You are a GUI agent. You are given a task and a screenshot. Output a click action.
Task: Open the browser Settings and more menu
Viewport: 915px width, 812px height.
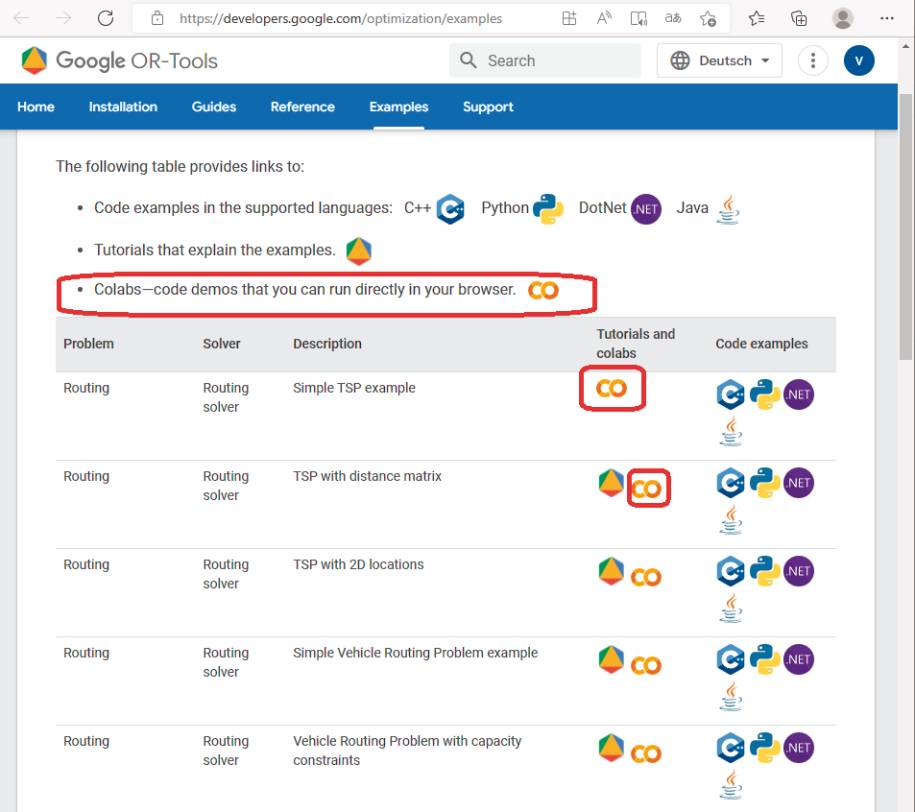[x=887, y=18]
